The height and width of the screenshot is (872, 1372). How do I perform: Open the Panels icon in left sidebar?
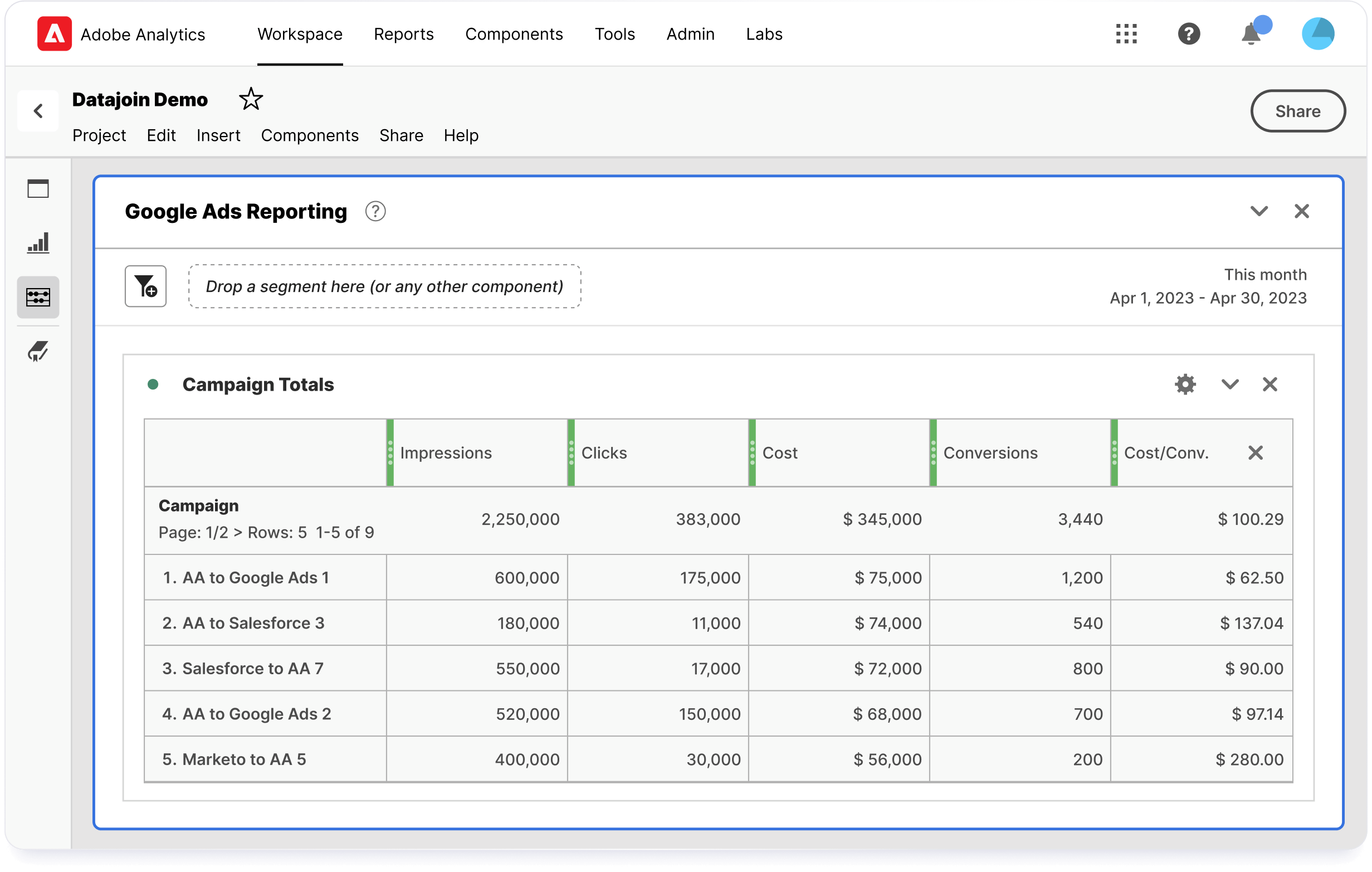(x=38, y=189)
